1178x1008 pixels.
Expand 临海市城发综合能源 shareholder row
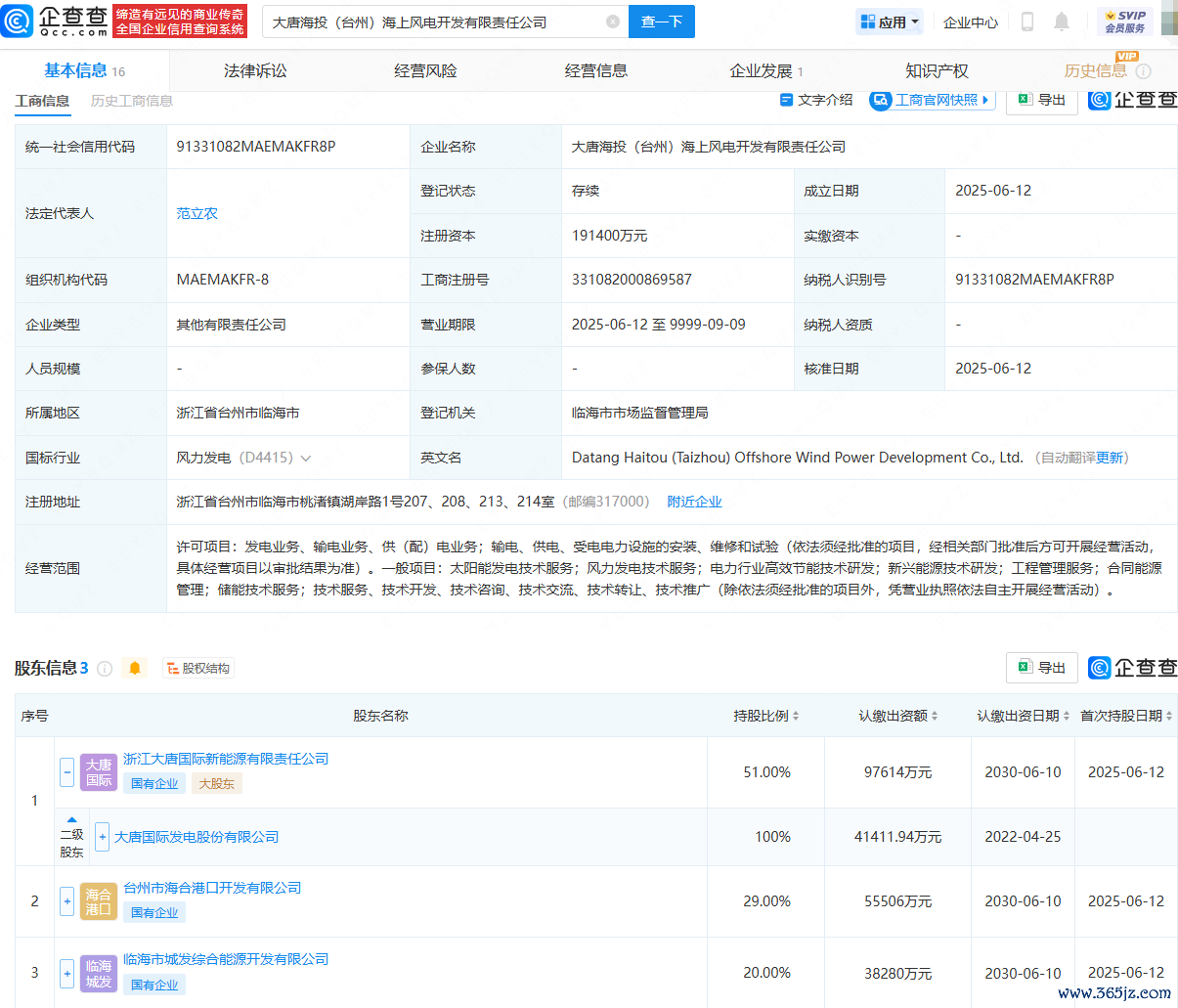pyautogui.click(x=66, y=973)
